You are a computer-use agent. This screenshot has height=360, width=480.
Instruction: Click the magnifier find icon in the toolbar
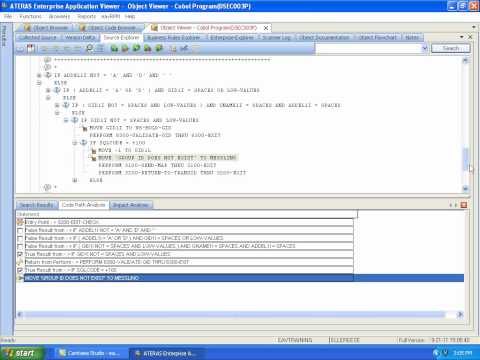tap(89, 48)
